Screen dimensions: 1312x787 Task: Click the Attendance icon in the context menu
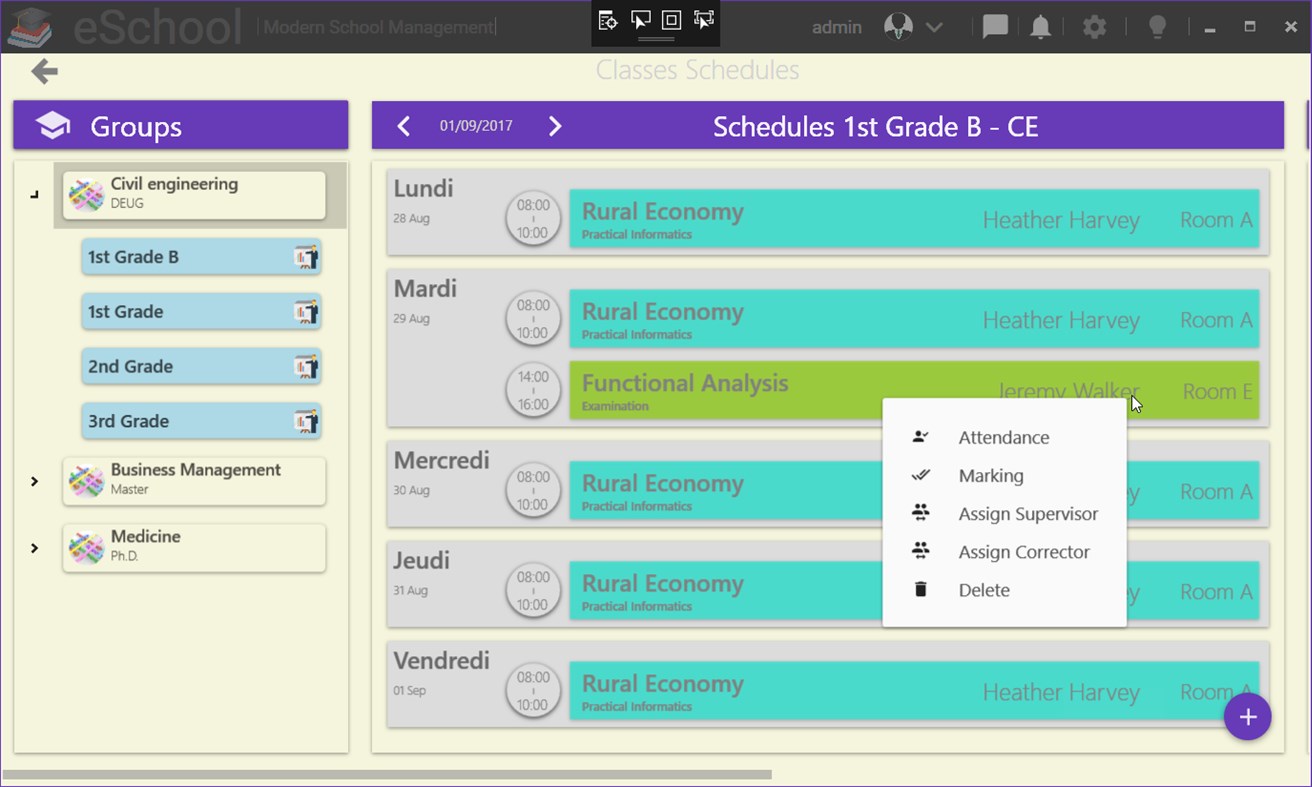[920, 437]
